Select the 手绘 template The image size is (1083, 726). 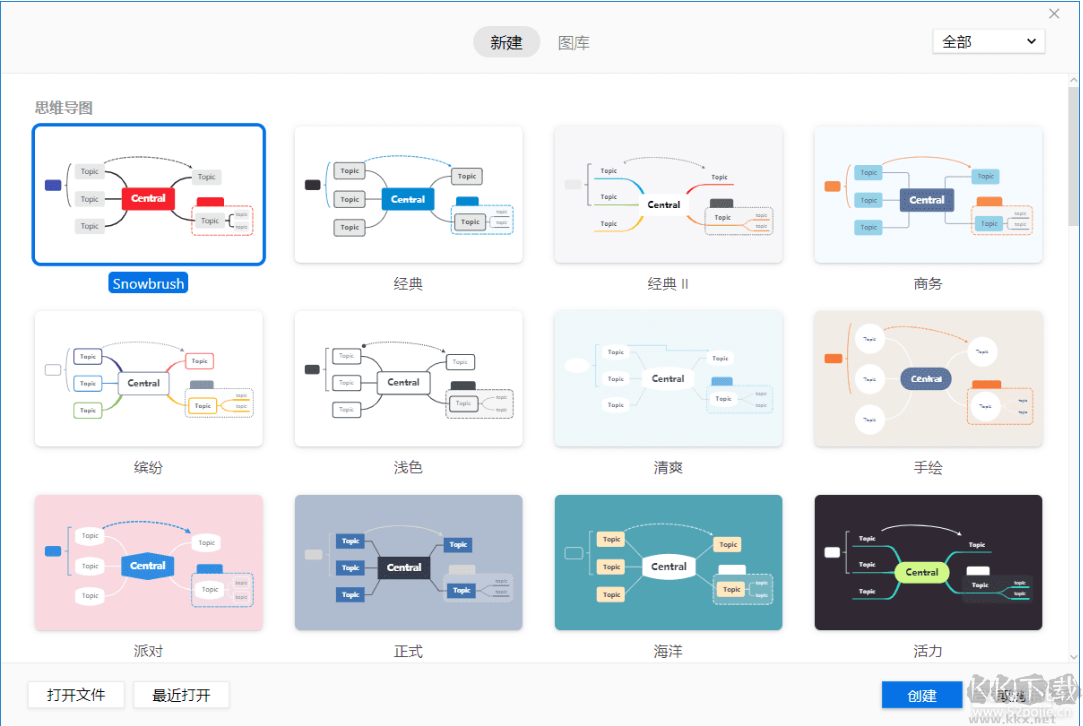click(x=928, y=378)
